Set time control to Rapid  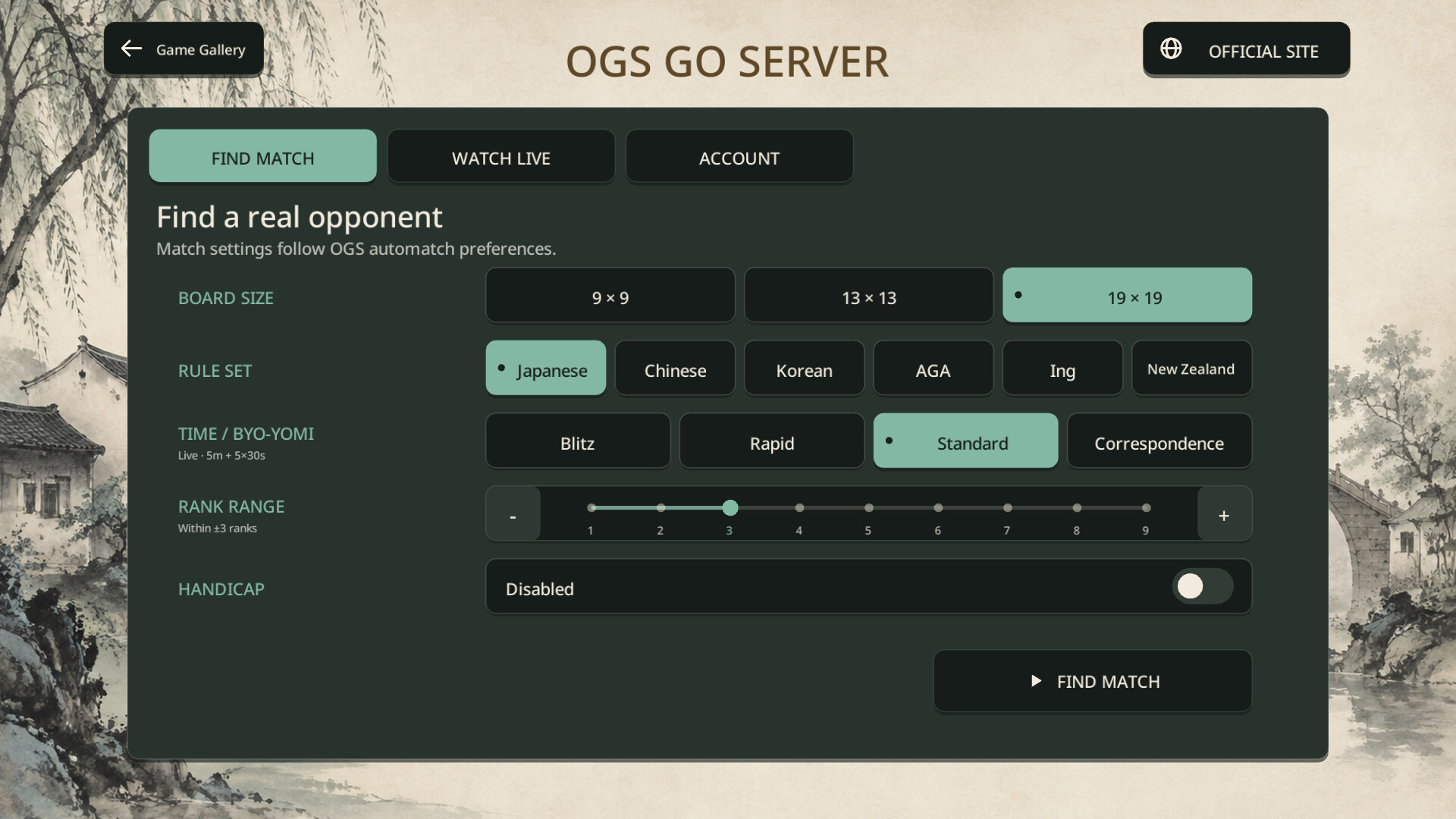pos(772,441)
